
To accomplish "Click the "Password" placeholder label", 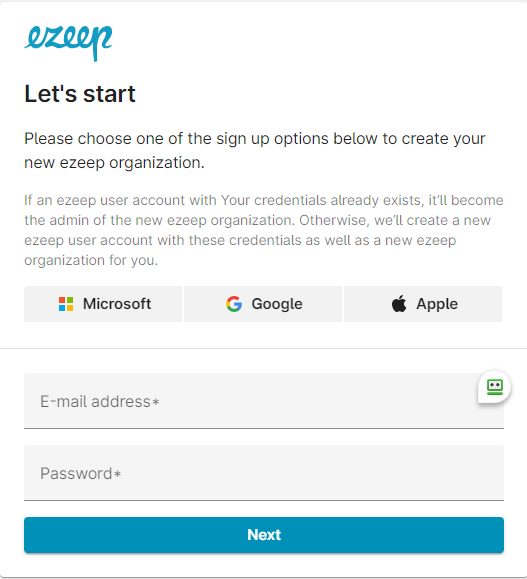I will 76,474.
